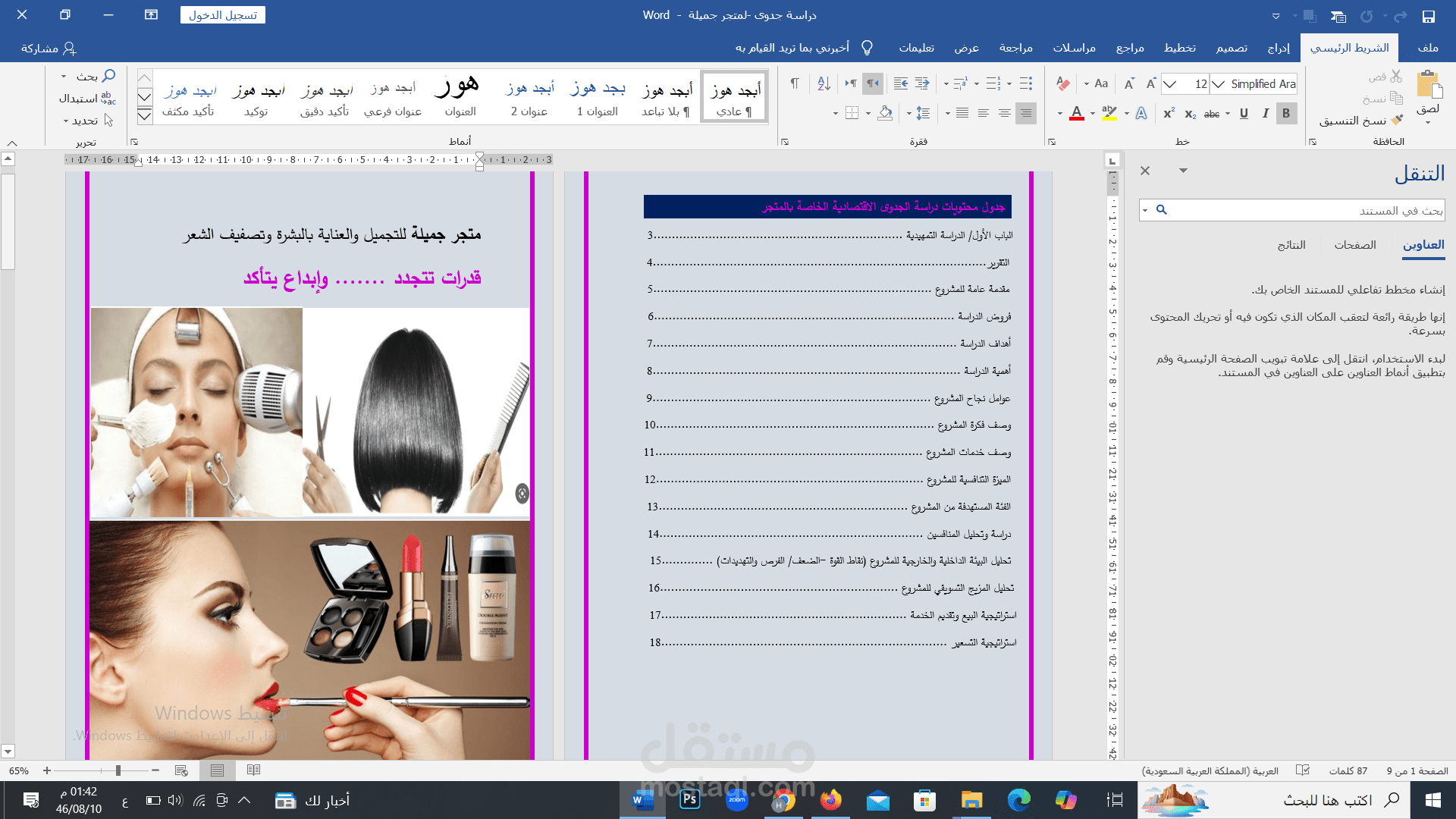Click the Undo arrow icon
Viewport: 1456px width, 819px height.
1400,16
